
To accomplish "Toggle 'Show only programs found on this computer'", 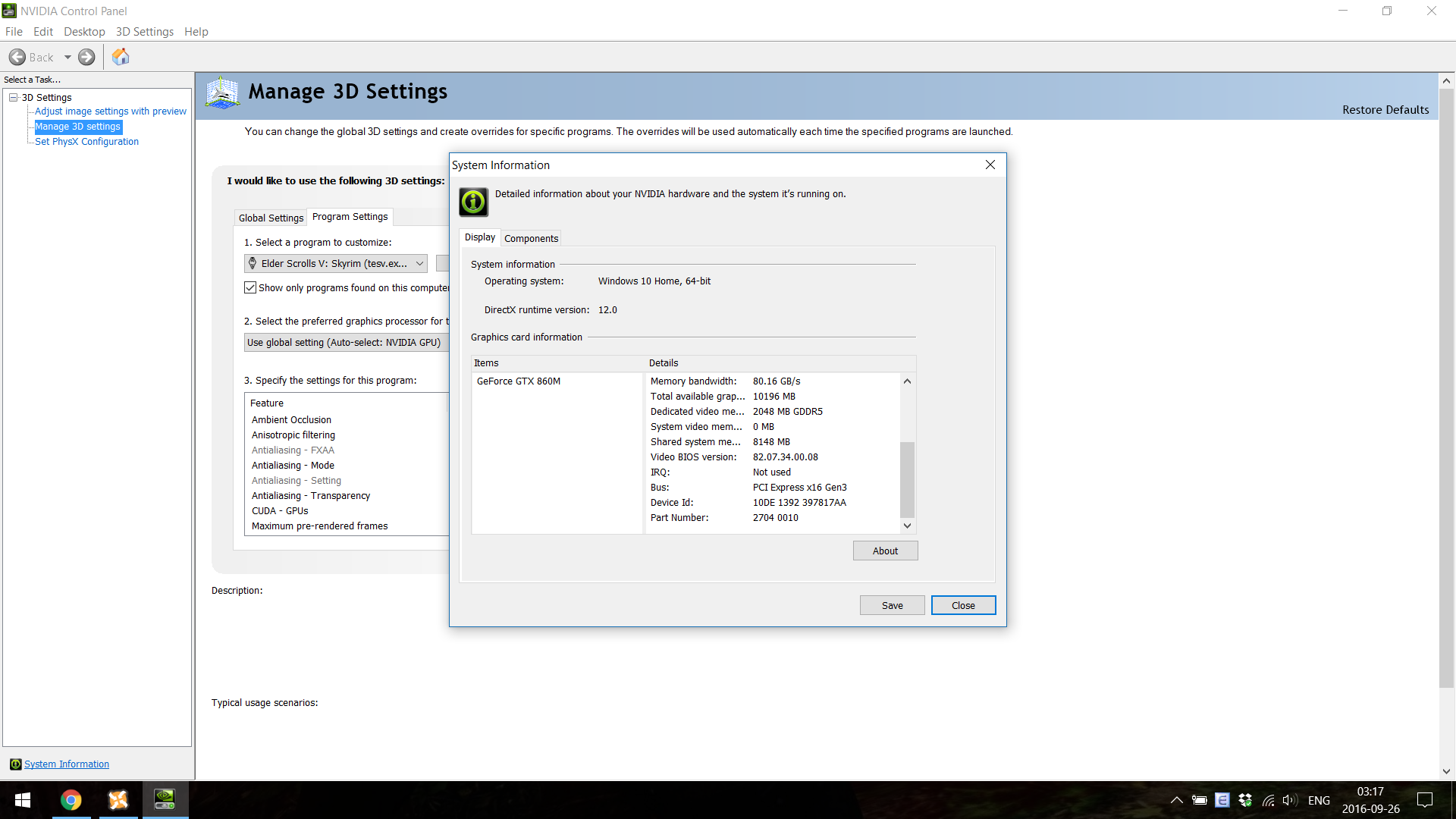I will pos(250,287).
